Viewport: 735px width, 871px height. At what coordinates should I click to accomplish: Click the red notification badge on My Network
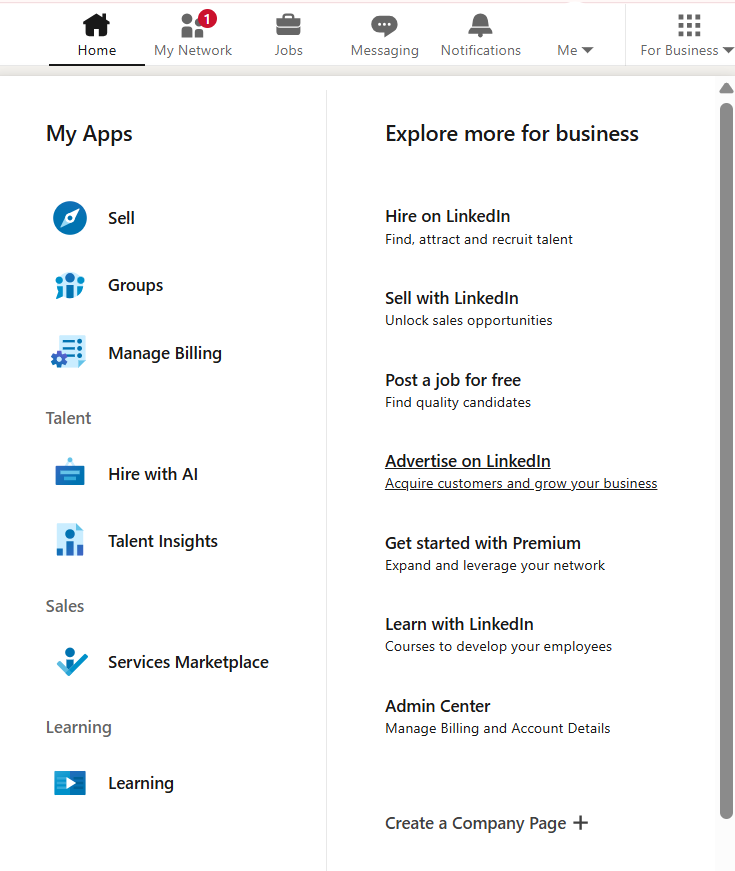pyautogui.click(x=207, y=19)
